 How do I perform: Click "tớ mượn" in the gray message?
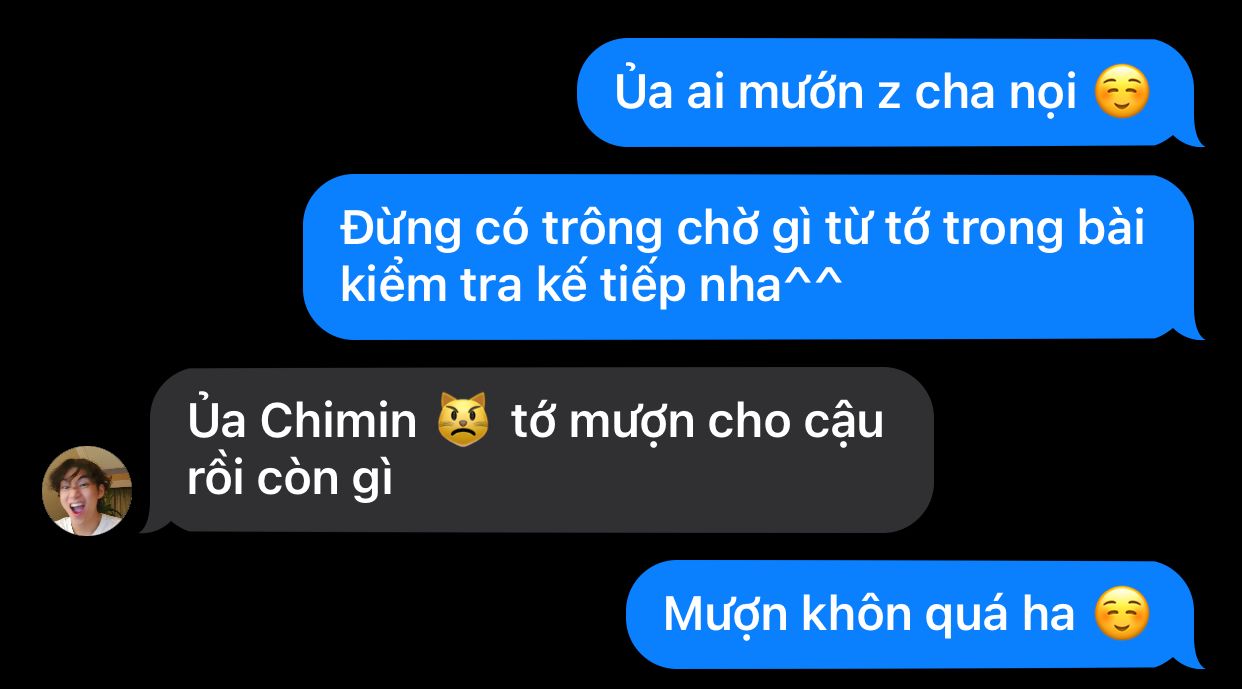tap(602, 423)
